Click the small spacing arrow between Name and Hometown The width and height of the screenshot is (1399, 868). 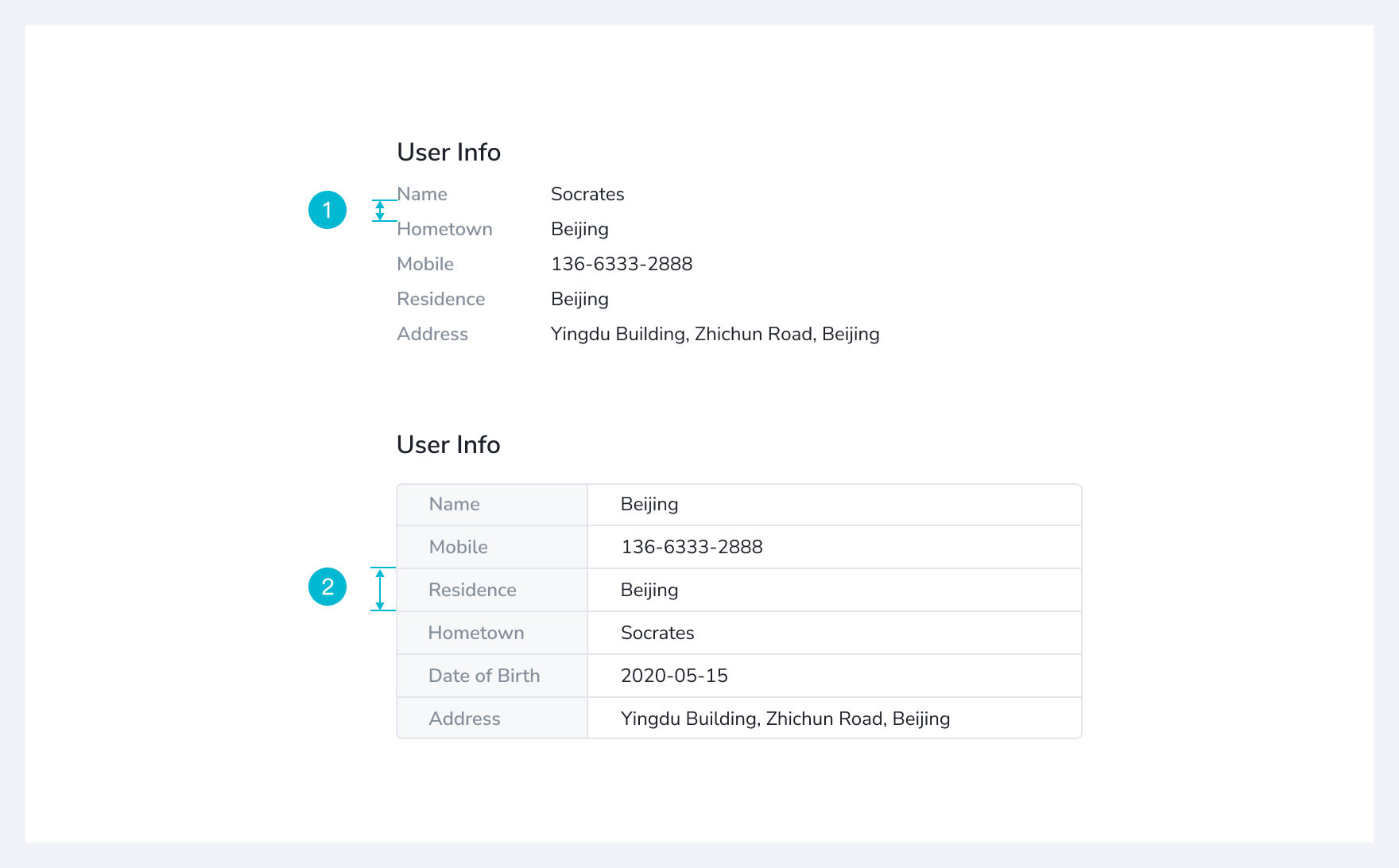click(380, 211)
